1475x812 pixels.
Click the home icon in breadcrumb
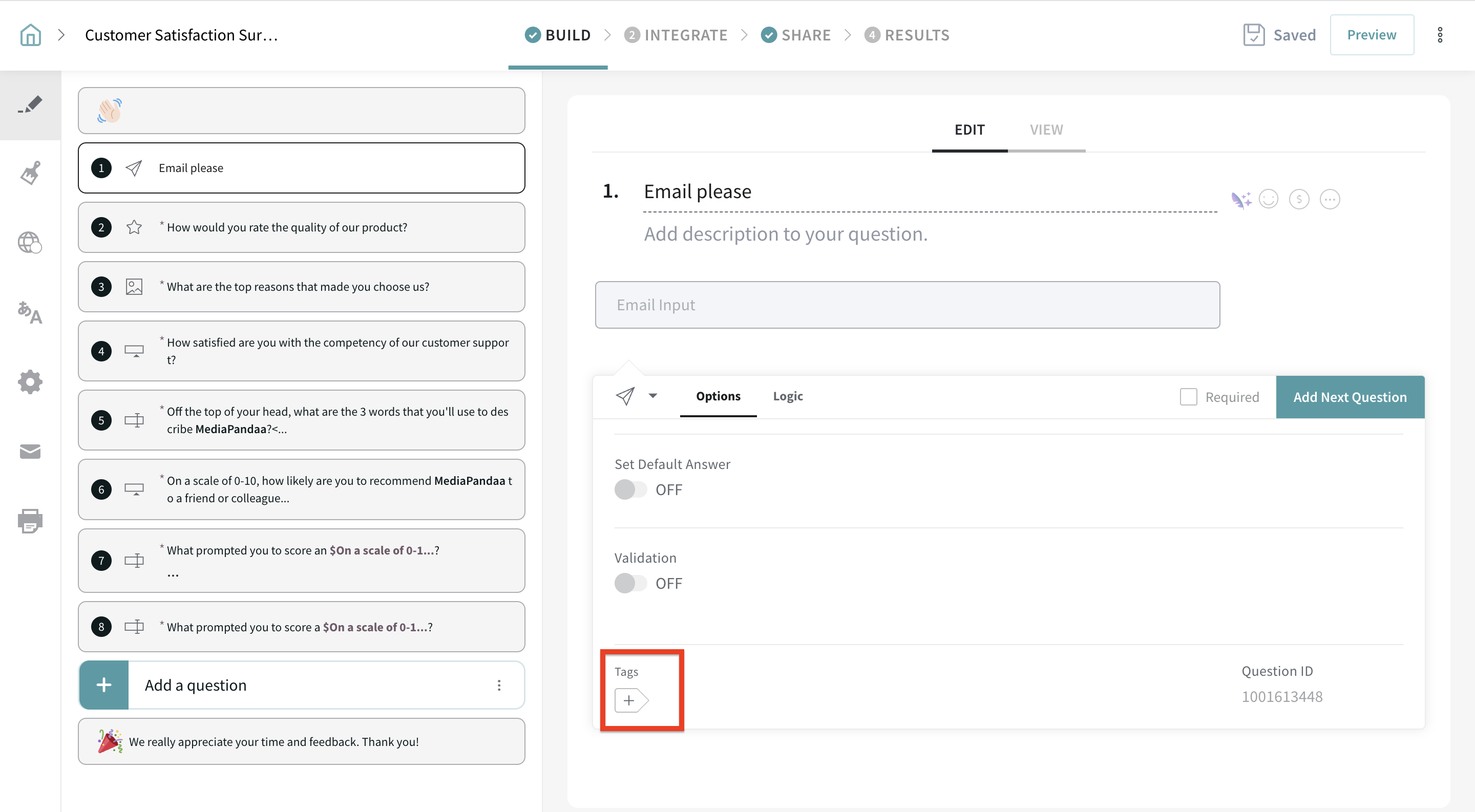(x=30, y=35)
